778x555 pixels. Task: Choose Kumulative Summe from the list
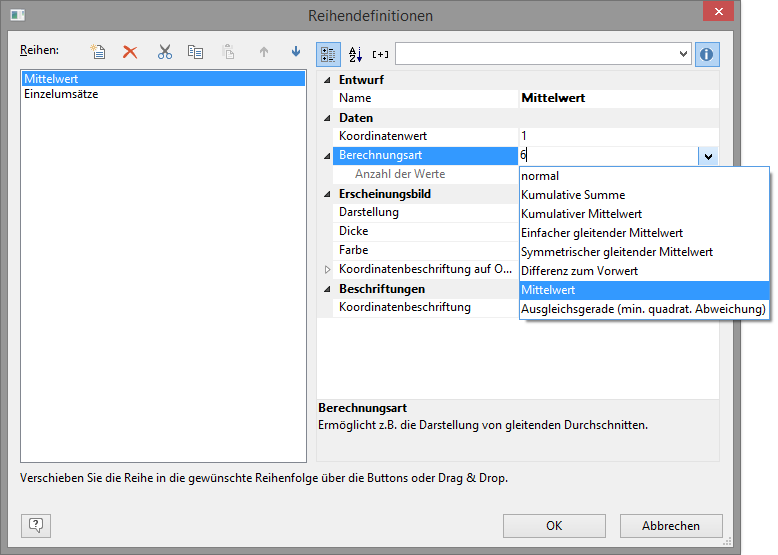coord(573,195)
